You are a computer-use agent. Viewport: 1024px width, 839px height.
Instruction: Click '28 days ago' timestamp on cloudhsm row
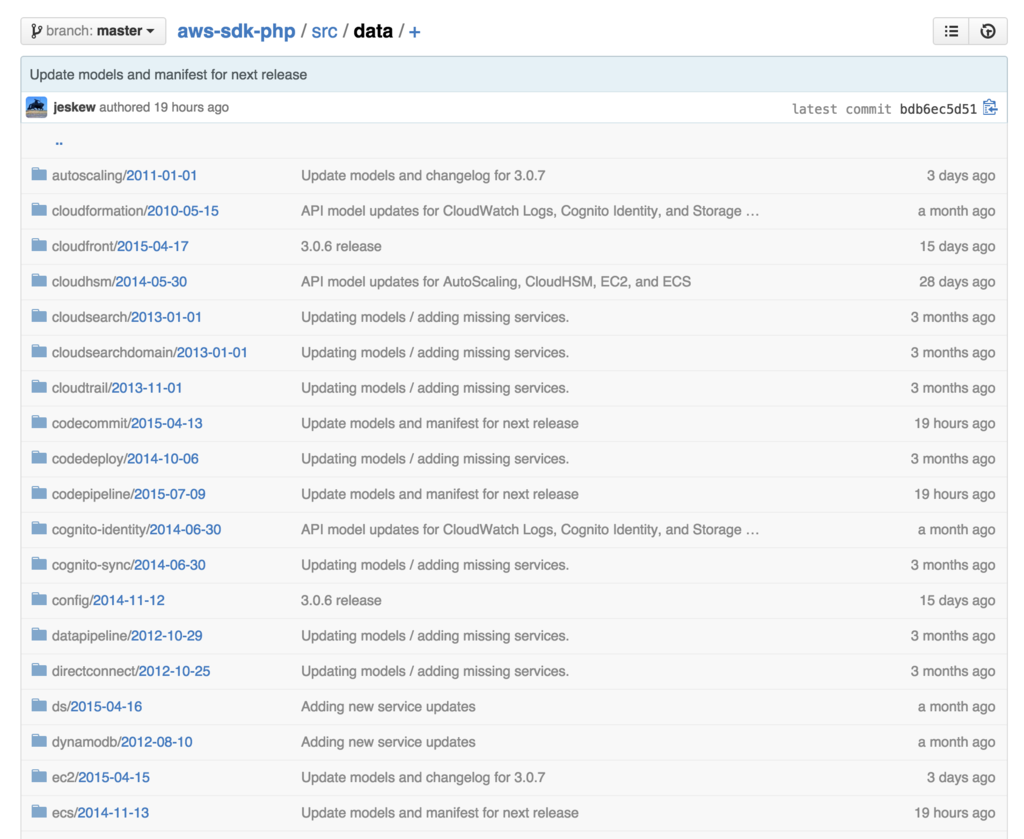[957, 281]
